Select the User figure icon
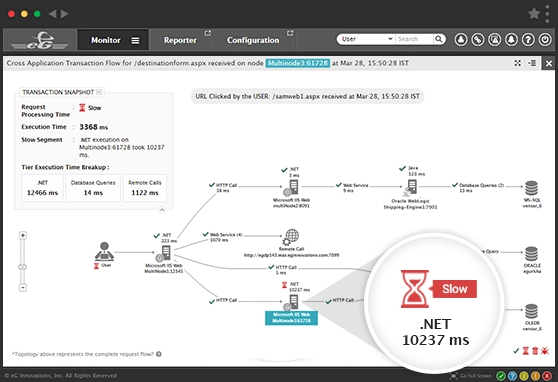Viewport: 558px width, 382px height. (x=104, y=251)
